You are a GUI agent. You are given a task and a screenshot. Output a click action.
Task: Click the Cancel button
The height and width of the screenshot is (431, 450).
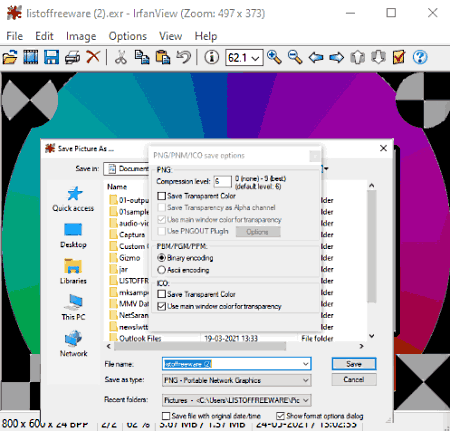pyautogui.click(x=354, y=379)
